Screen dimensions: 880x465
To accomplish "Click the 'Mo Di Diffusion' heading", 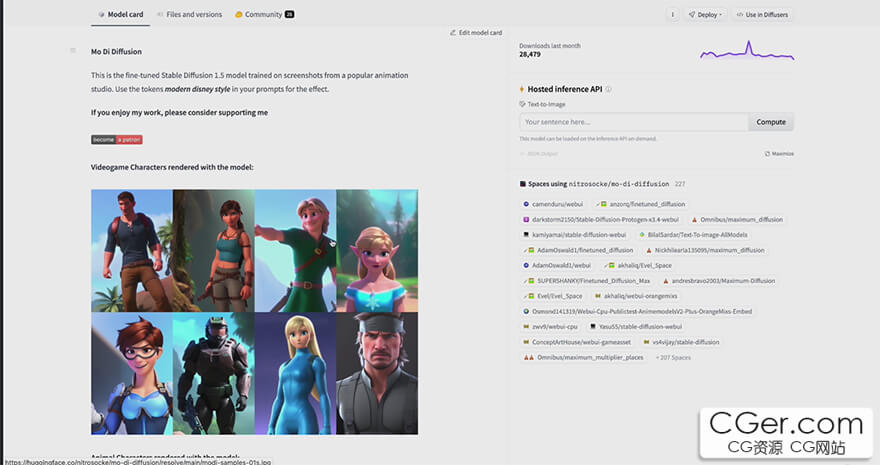I will (116, 52).
